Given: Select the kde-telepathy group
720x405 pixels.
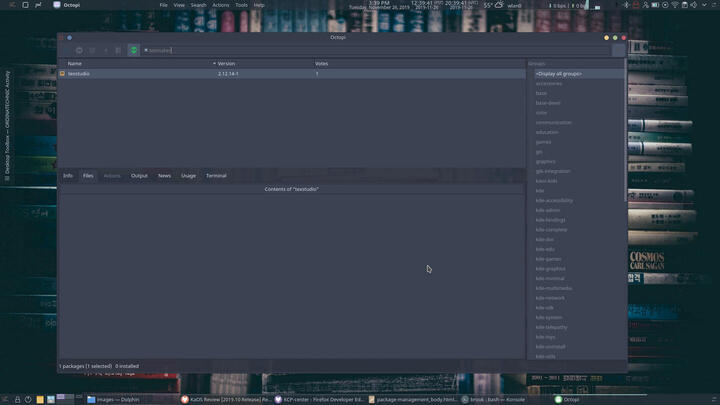Looking at the screenshot, I should click(x=551, y=327).
